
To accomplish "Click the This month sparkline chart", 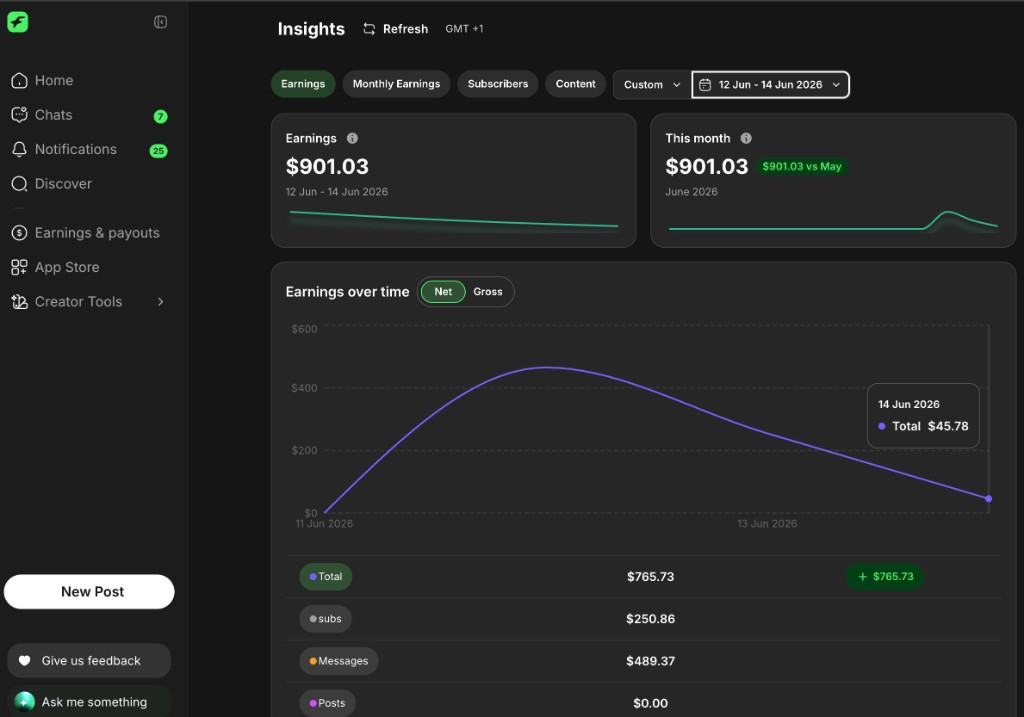I will (x=833, y=221).
